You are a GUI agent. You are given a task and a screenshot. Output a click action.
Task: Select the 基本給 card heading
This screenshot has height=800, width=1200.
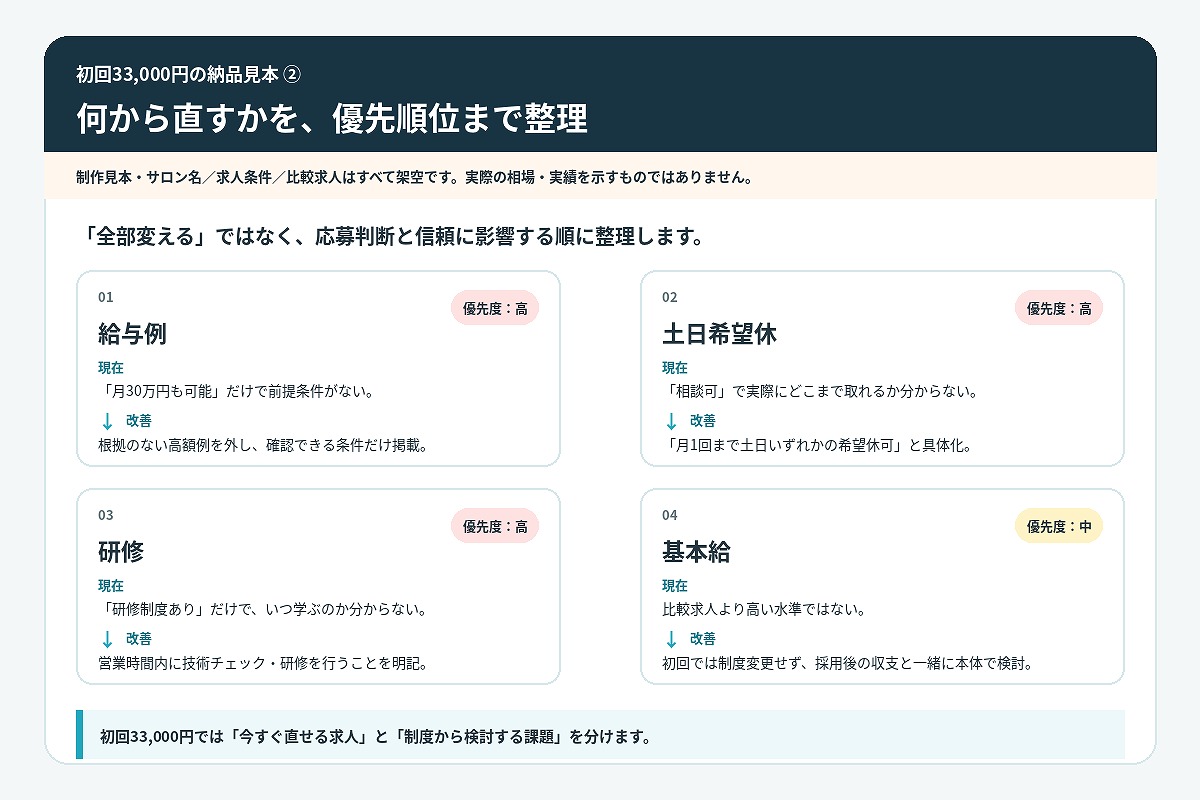(696, 552)
